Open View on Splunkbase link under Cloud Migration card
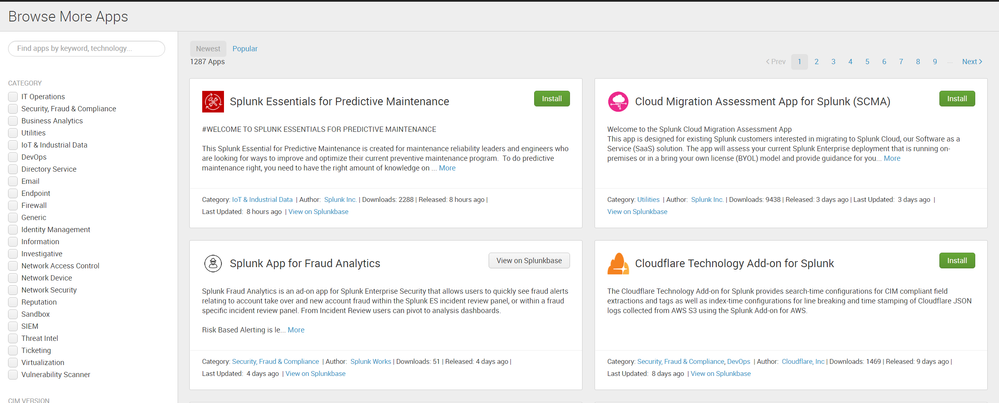 pos(637,211)
